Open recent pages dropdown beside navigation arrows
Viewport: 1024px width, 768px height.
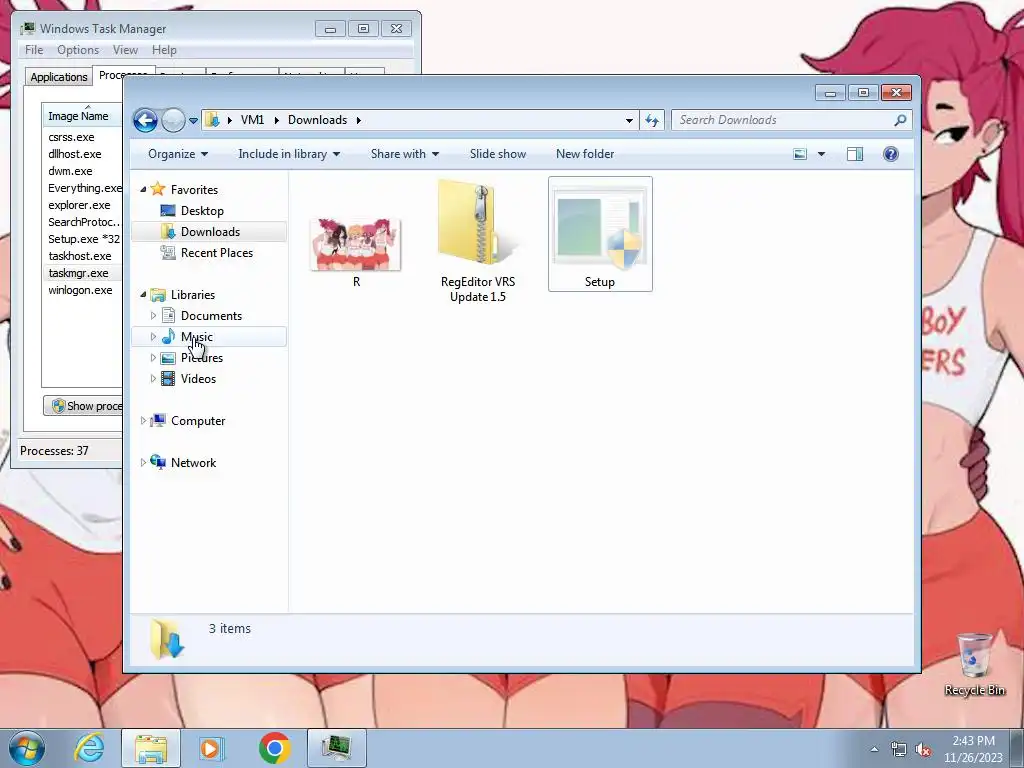tap(193, 121)
